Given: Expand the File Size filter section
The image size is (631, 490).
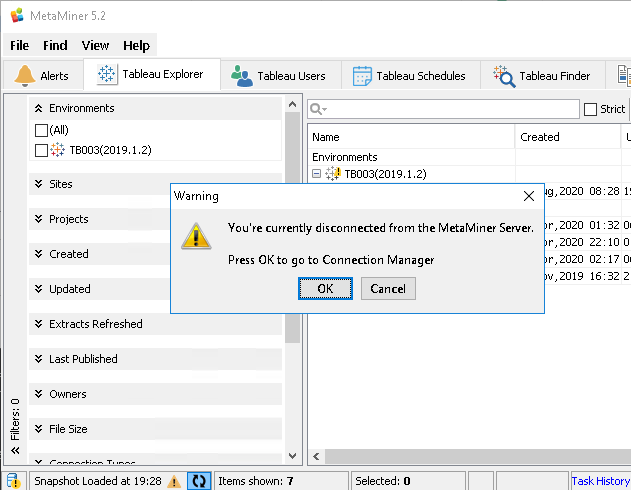Looking at the screenshot, I should [39, 429].
